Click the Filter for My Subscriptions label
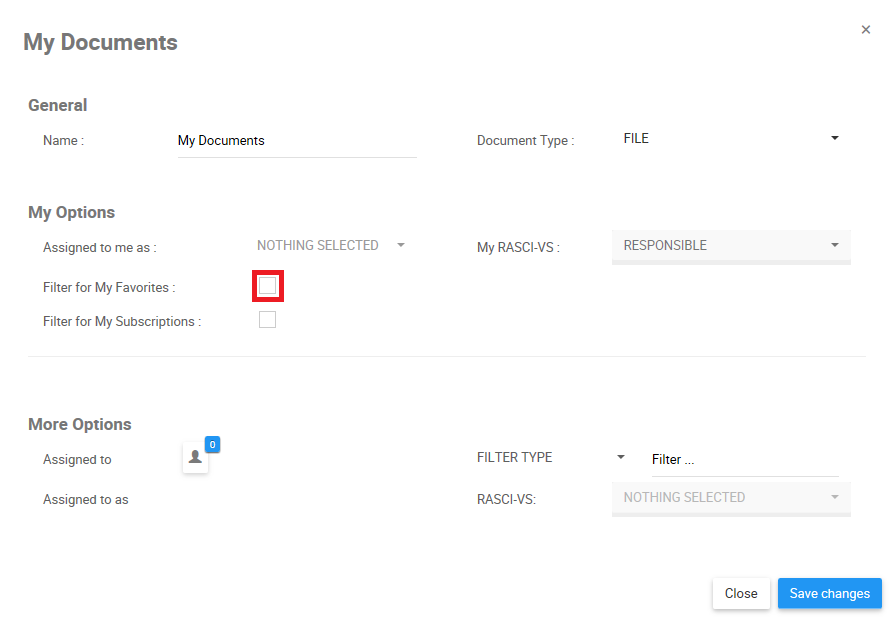The height and width of the screenshot is (623, 896). coord(122,322)
